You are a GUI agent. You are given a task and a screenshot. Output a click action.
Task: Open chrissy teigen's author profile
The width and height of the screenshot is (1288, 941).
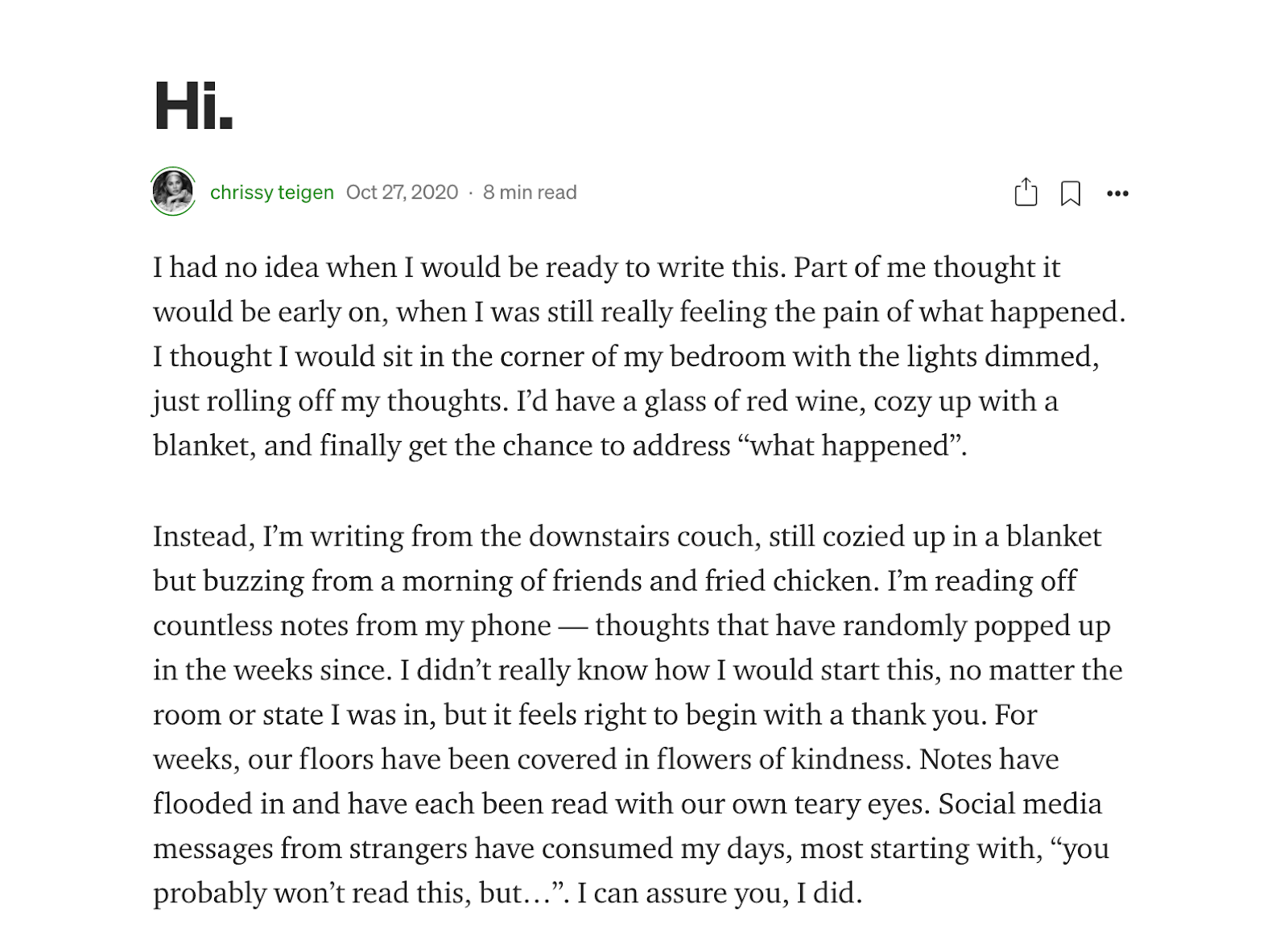point(272,192)
